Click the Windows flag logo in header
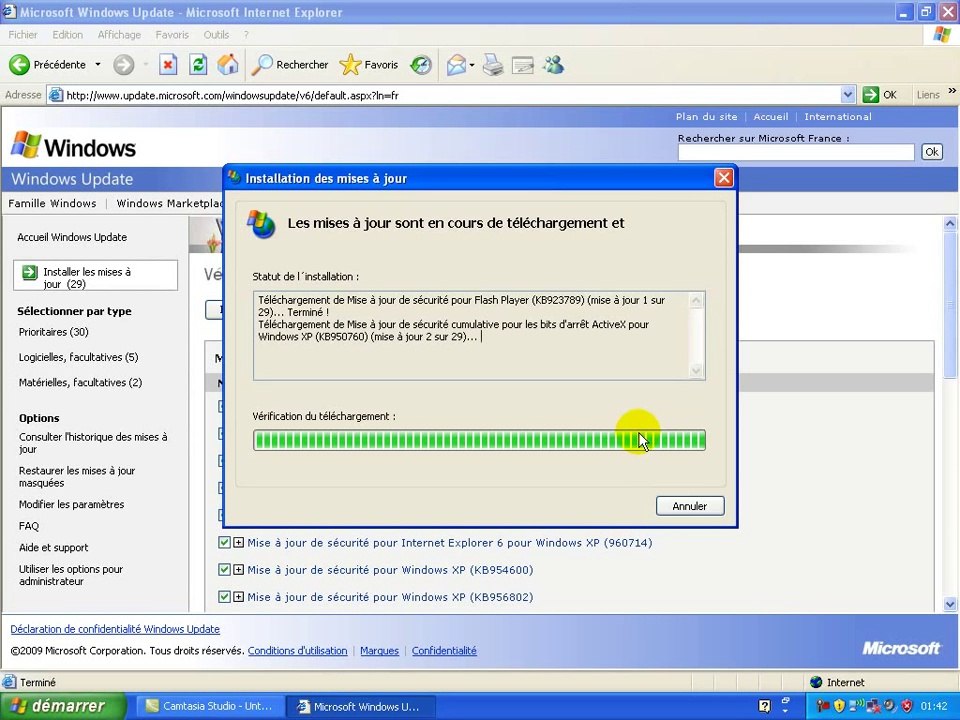This screenshot has height=720, width=960. click(x=26, y=146)
